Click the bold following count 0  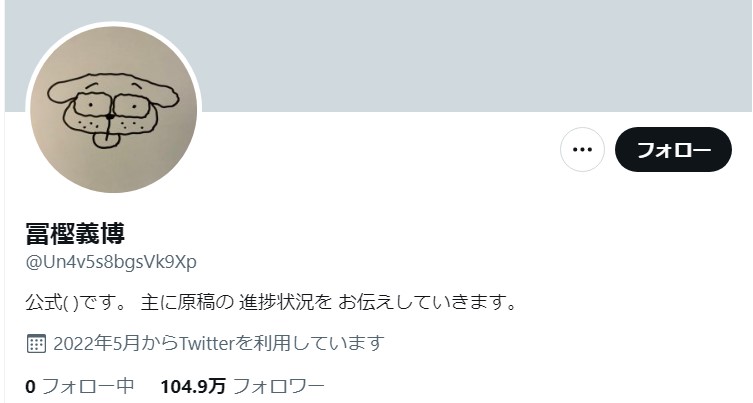tap(30, 386)
